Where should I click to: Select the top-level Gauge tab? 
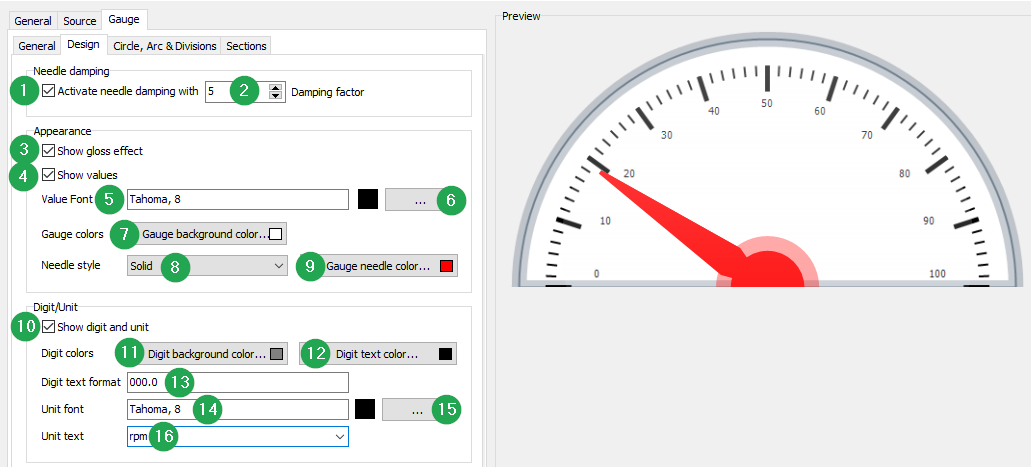point(124,20)
